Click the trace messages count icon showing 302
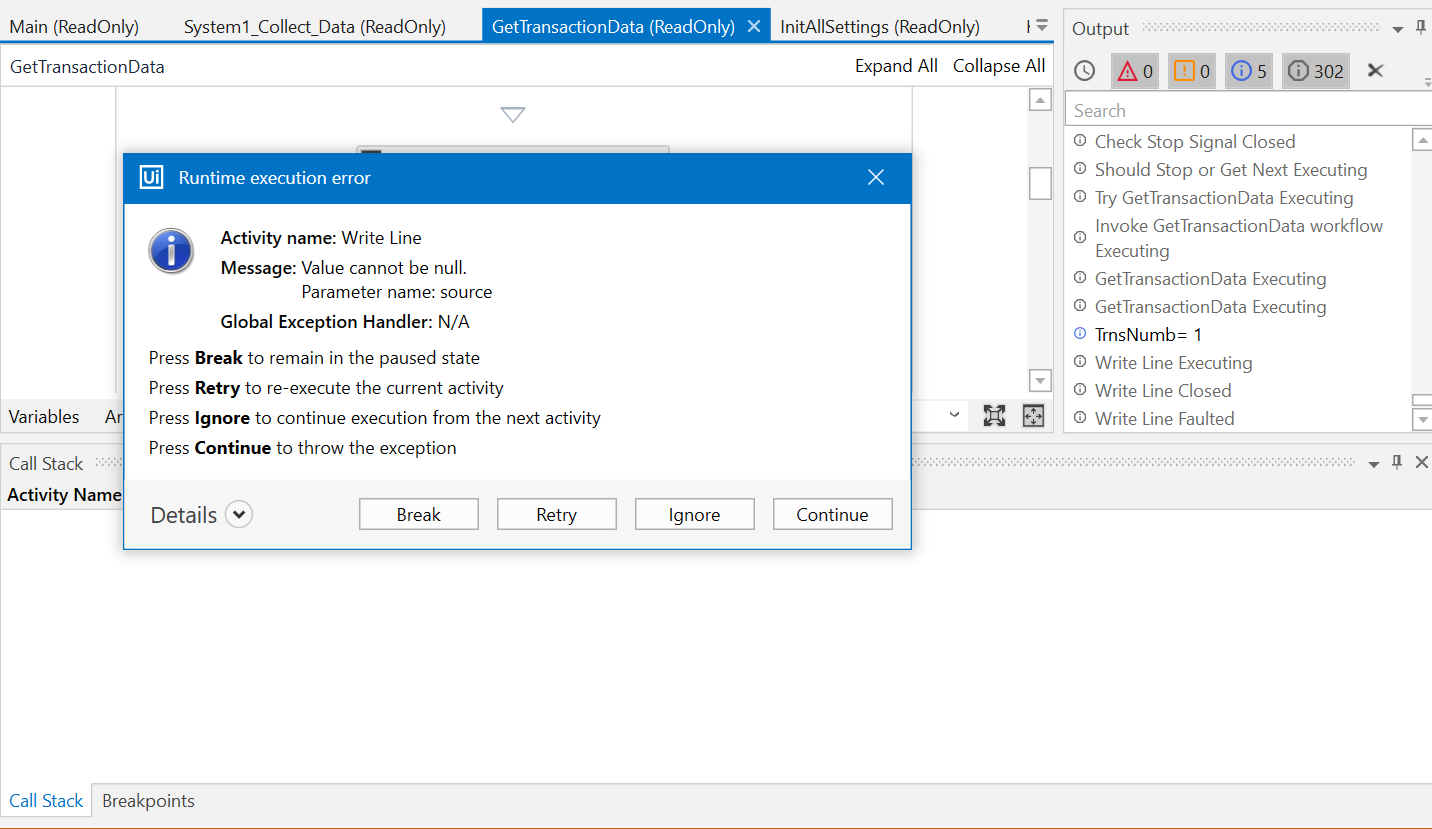The height and width of the screenshot is (829, 1432). pos(1315,70)
